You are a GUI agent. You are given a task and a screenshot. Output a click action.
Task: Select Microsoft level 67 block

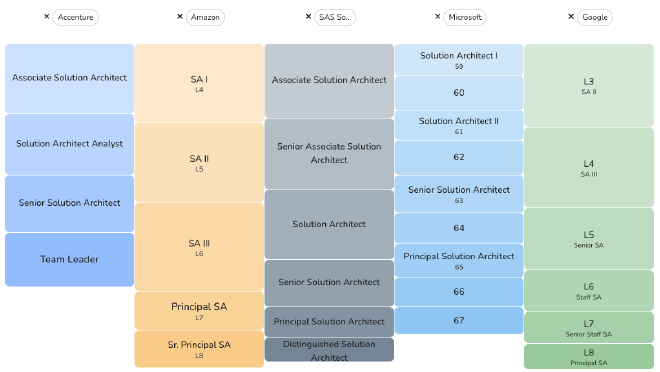459,320
